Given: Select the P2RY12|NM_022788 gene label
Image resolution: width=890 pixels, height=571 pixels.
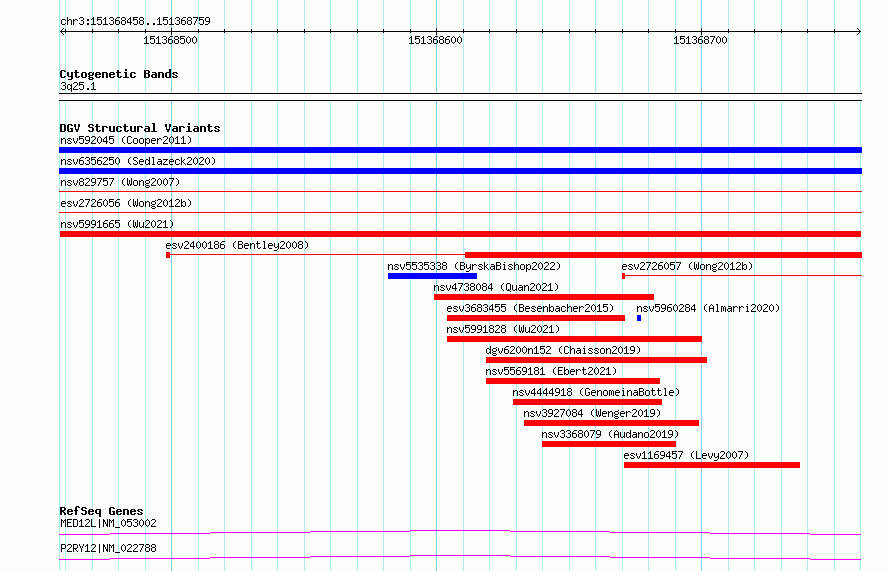Looking at the screenshot, I should (108, 548).
